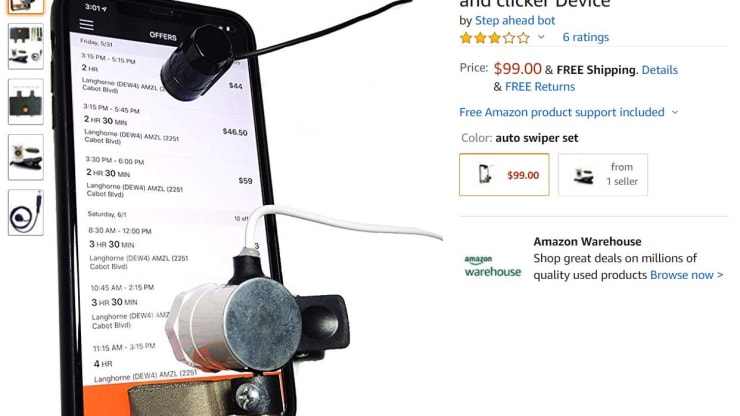740x416 pixels.
Task: Click the $99.00 price text
Action: pyautogui.click(x=517, y=69)
